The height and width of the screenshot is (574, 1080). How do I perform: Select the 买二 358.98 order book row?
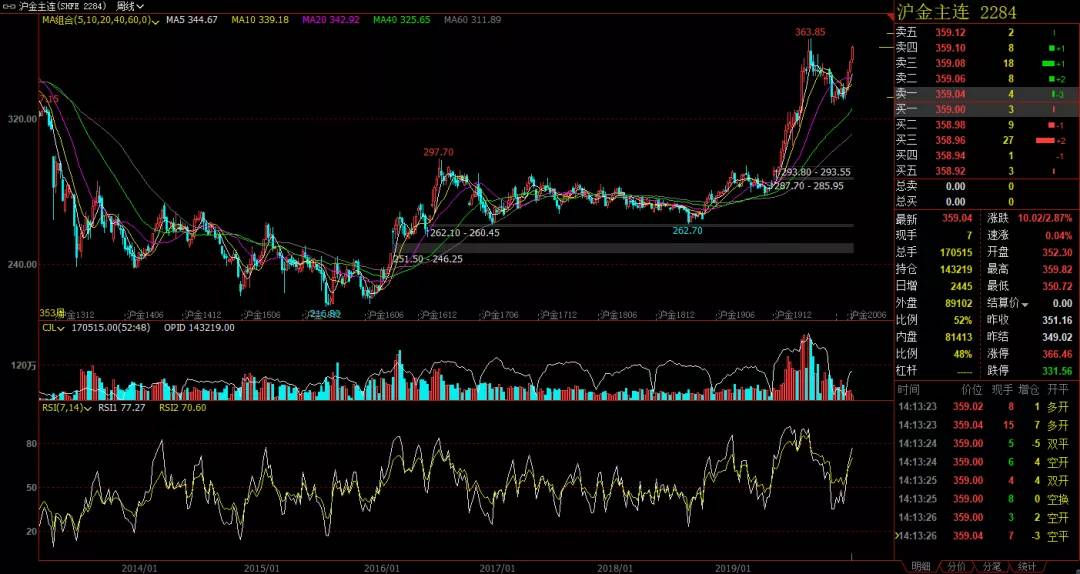[x=987, y=125]
